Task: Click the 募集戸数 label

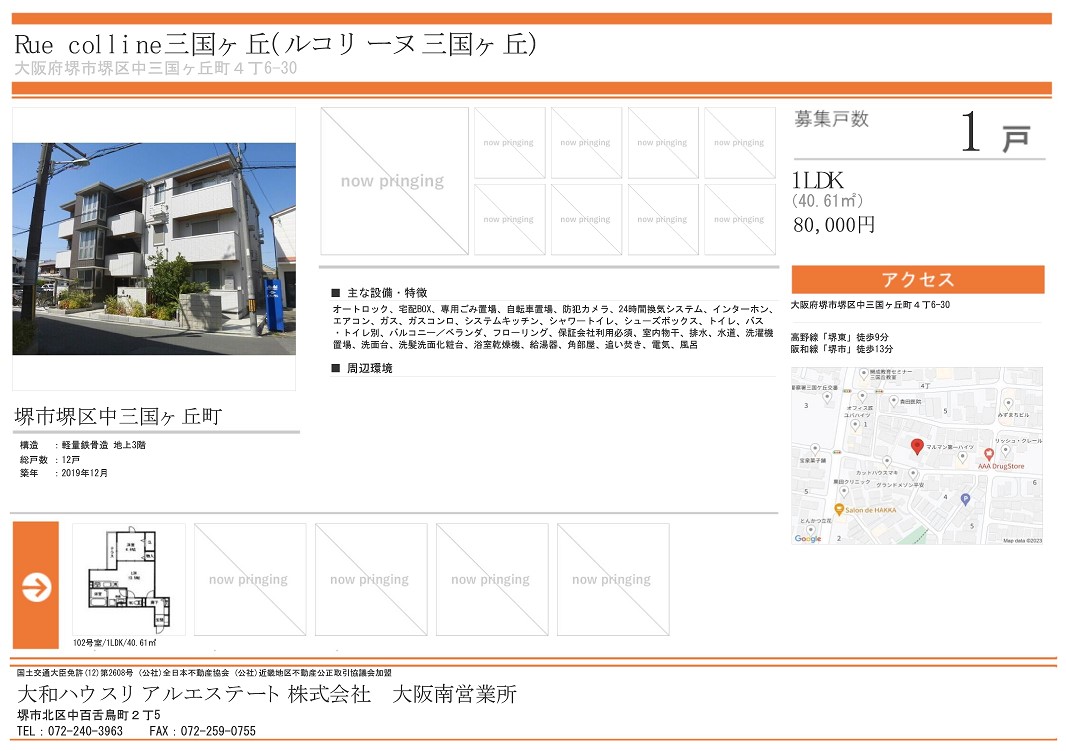Action: [831, 119]
